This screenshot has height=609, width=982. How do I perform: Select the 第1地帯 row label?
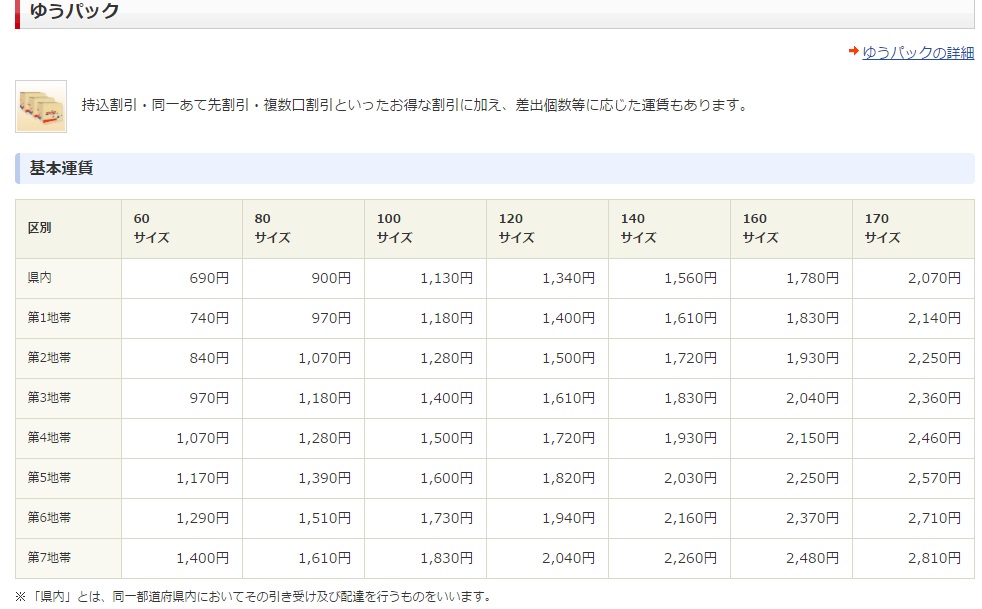[x=68, y=318]
